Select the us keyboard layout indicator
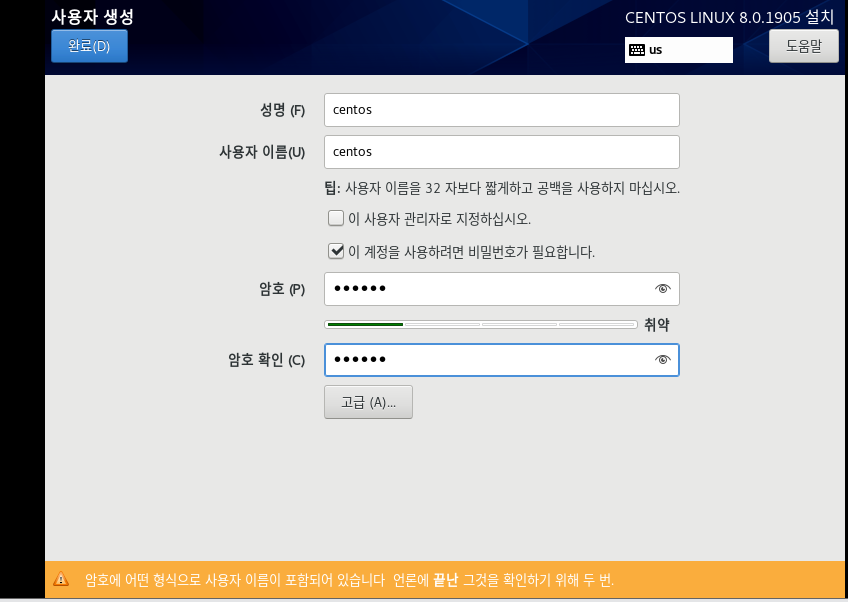The height and width of the screenshot is (602, 848). click(x=679, y=50)
